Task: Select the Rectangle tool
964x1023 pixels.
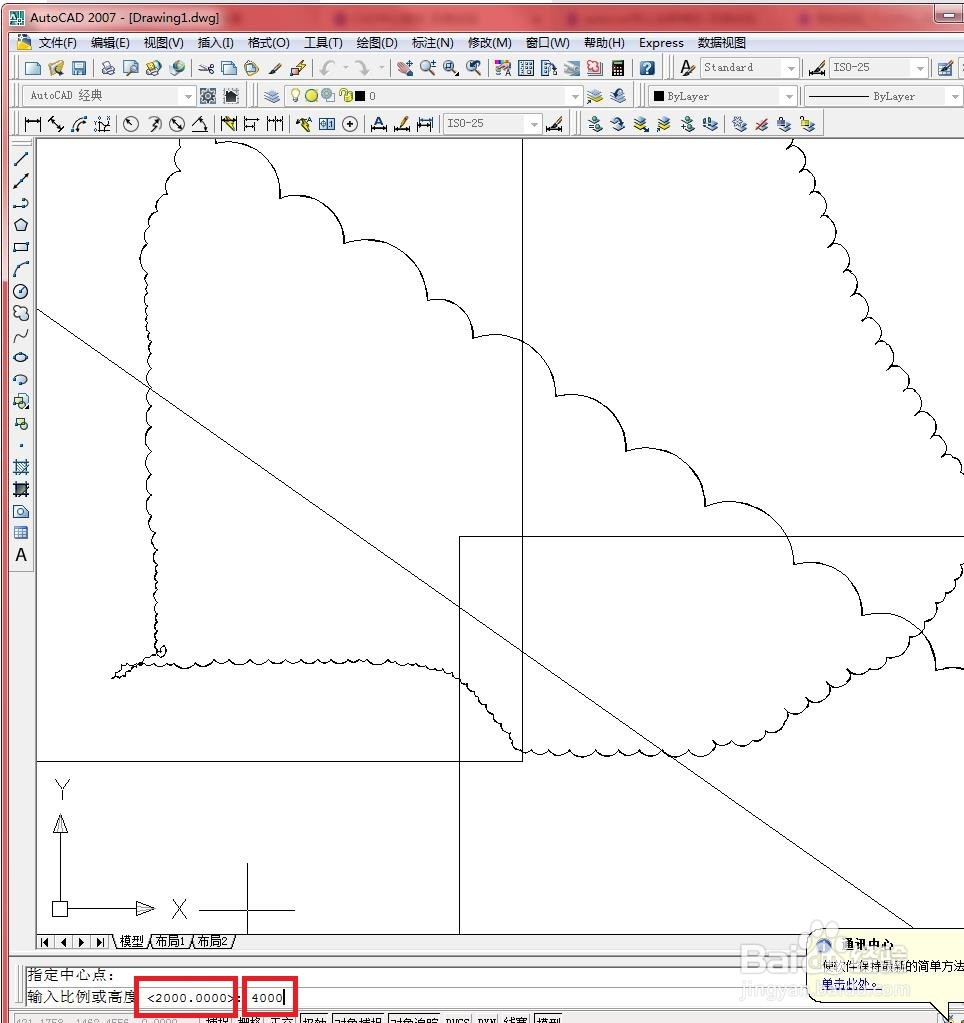Action: 21,247
